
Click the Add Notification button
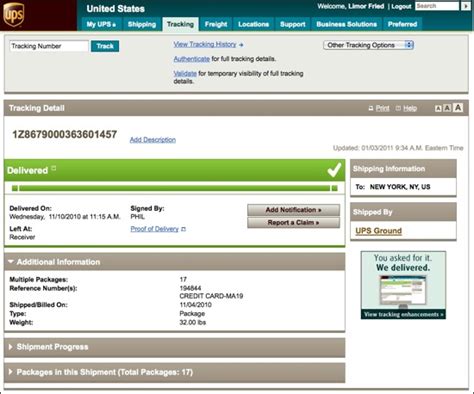pyautogui.click(x=294, y=210)
